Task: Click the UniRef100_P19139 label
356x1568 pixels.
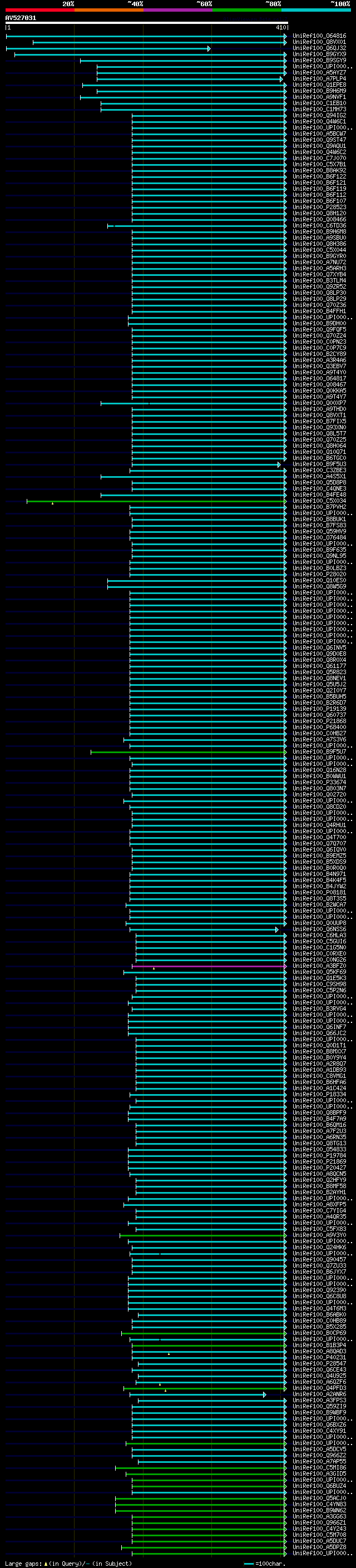Action: point(319,709)
